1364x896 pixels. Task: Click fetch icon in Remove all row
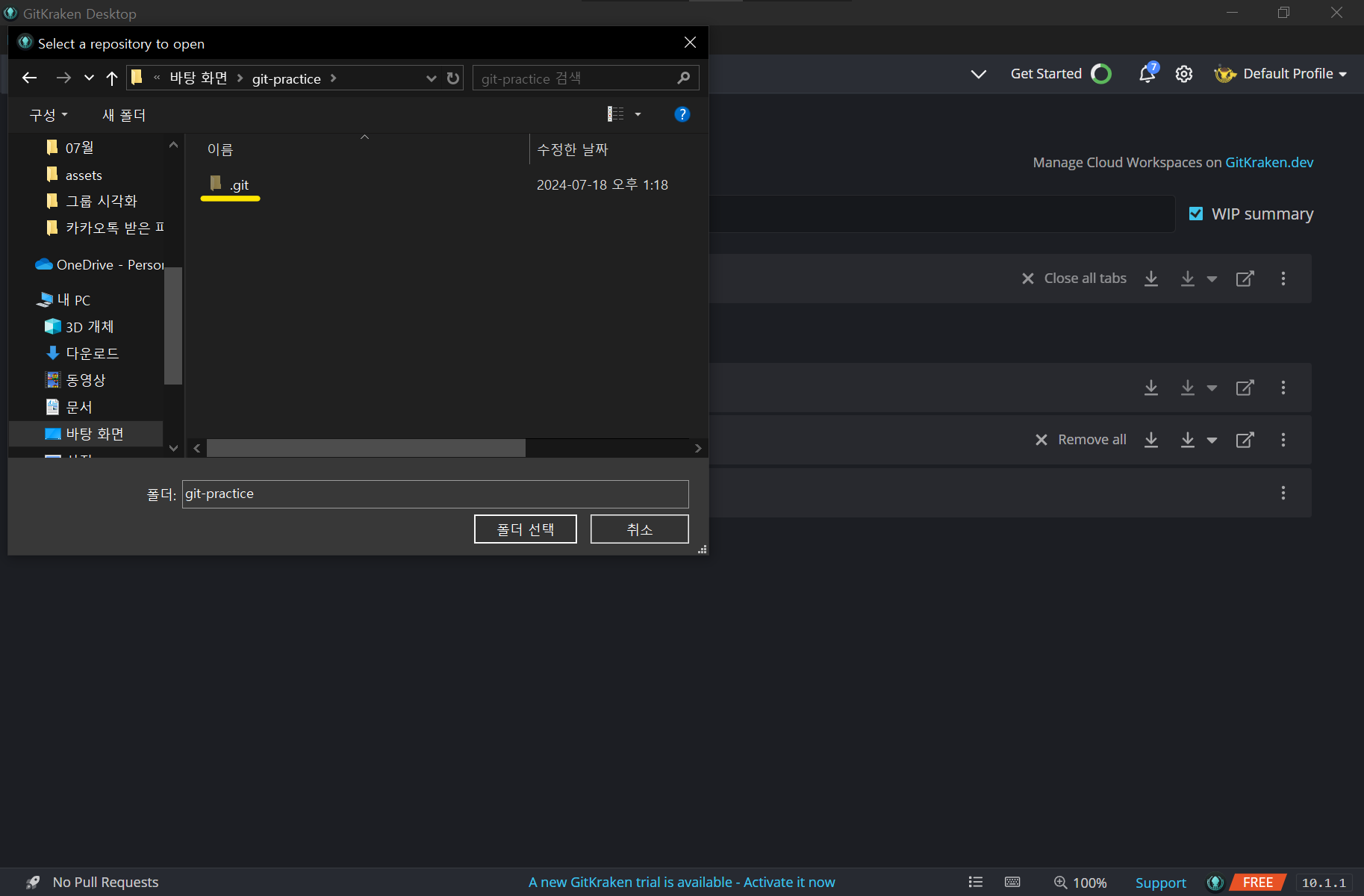click(x=1151, y=440)
